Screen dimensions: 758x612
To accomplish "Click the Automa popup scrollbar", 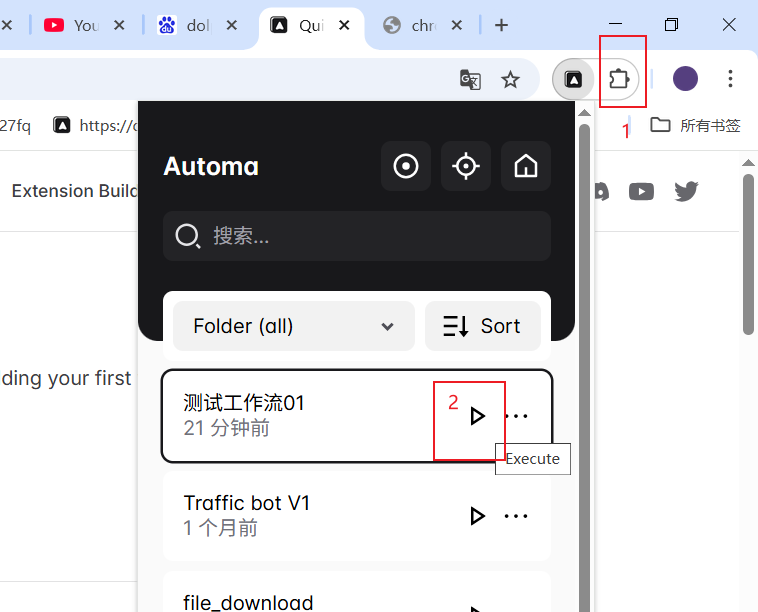I will [584, 367].
